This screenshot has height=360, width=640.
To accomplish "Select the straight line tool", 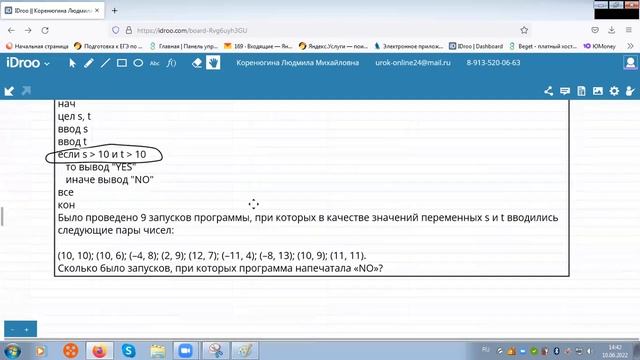I will click(x=105, y=63).
